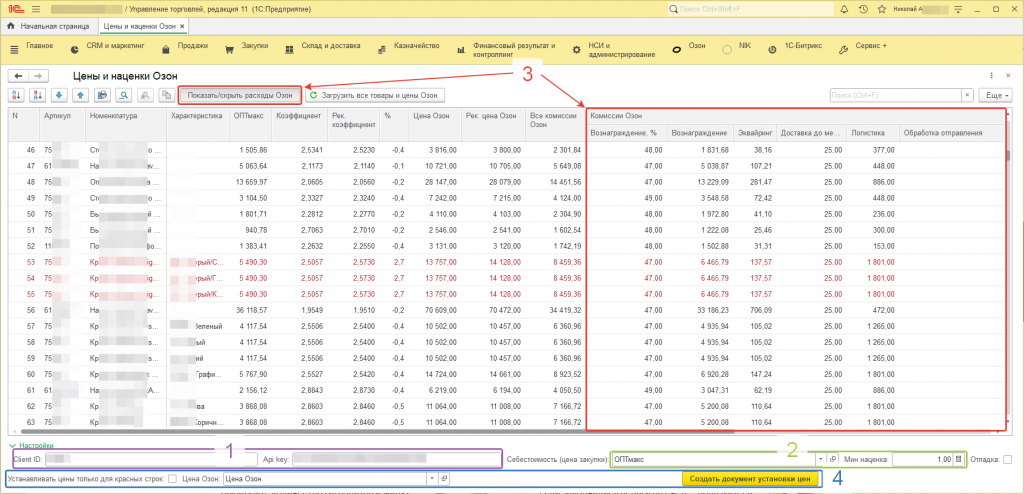Collapse the Настройки section
This screenshot has height=494, width=1024.
pos(31,445)
